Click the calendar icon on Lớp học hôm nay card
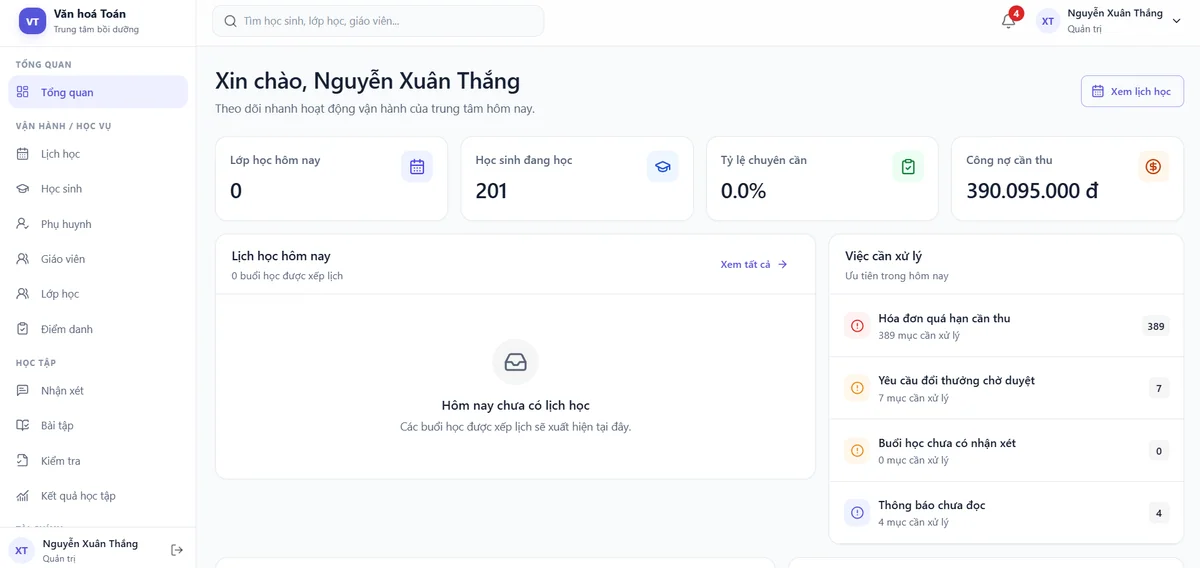 pos(417,167)
